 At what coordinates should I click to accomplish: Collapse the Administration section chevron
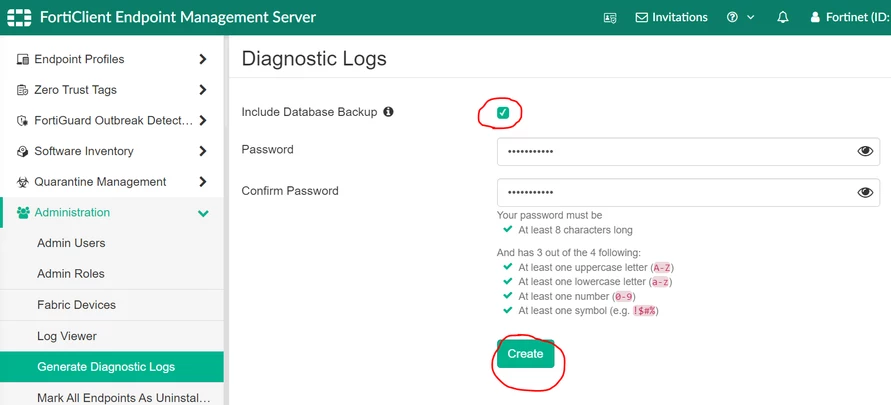203,214
